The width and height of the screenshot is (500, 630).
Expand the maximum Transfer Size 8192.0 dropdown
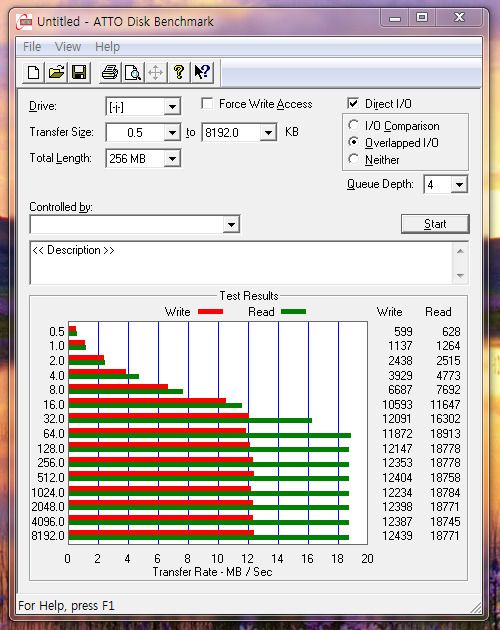pos(268,133)
